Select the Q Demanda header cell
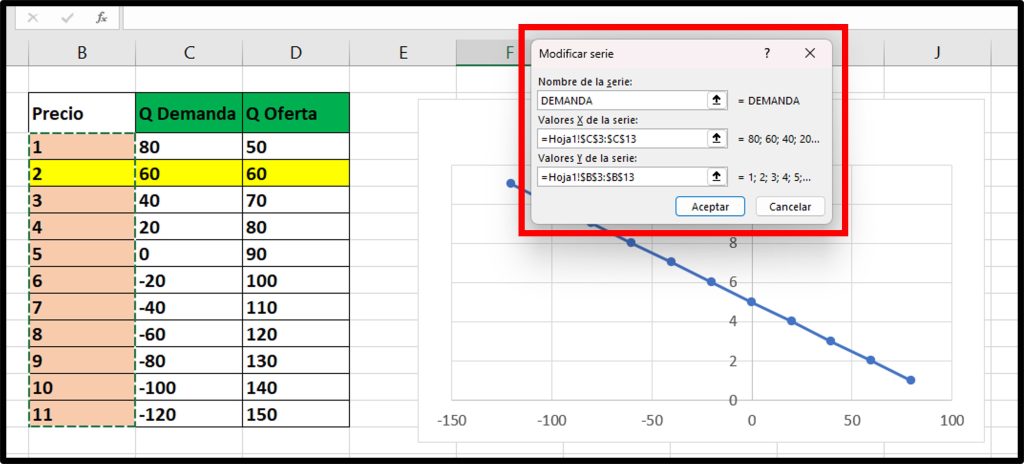Viewport: 1024px width, 464px height. click(x=189, y=113)
